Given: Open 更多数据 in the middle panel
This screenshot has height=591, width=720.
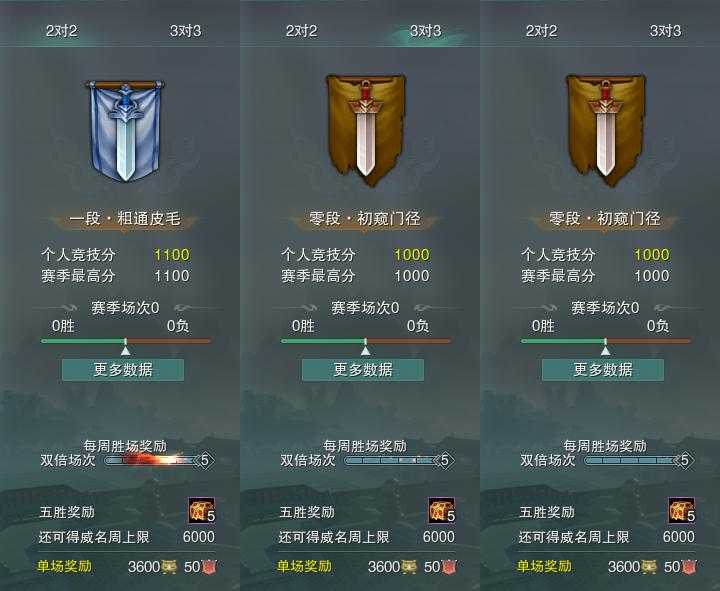Looking at the screenshot, I should [x=363, y=370].
